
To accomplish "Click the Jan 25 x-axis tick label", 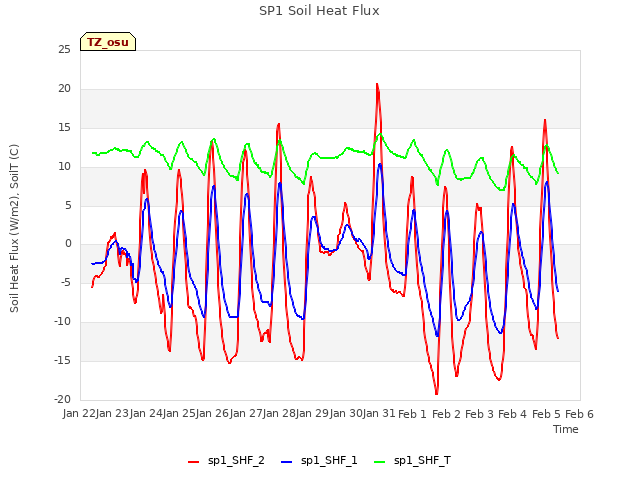I will [179, 413].
